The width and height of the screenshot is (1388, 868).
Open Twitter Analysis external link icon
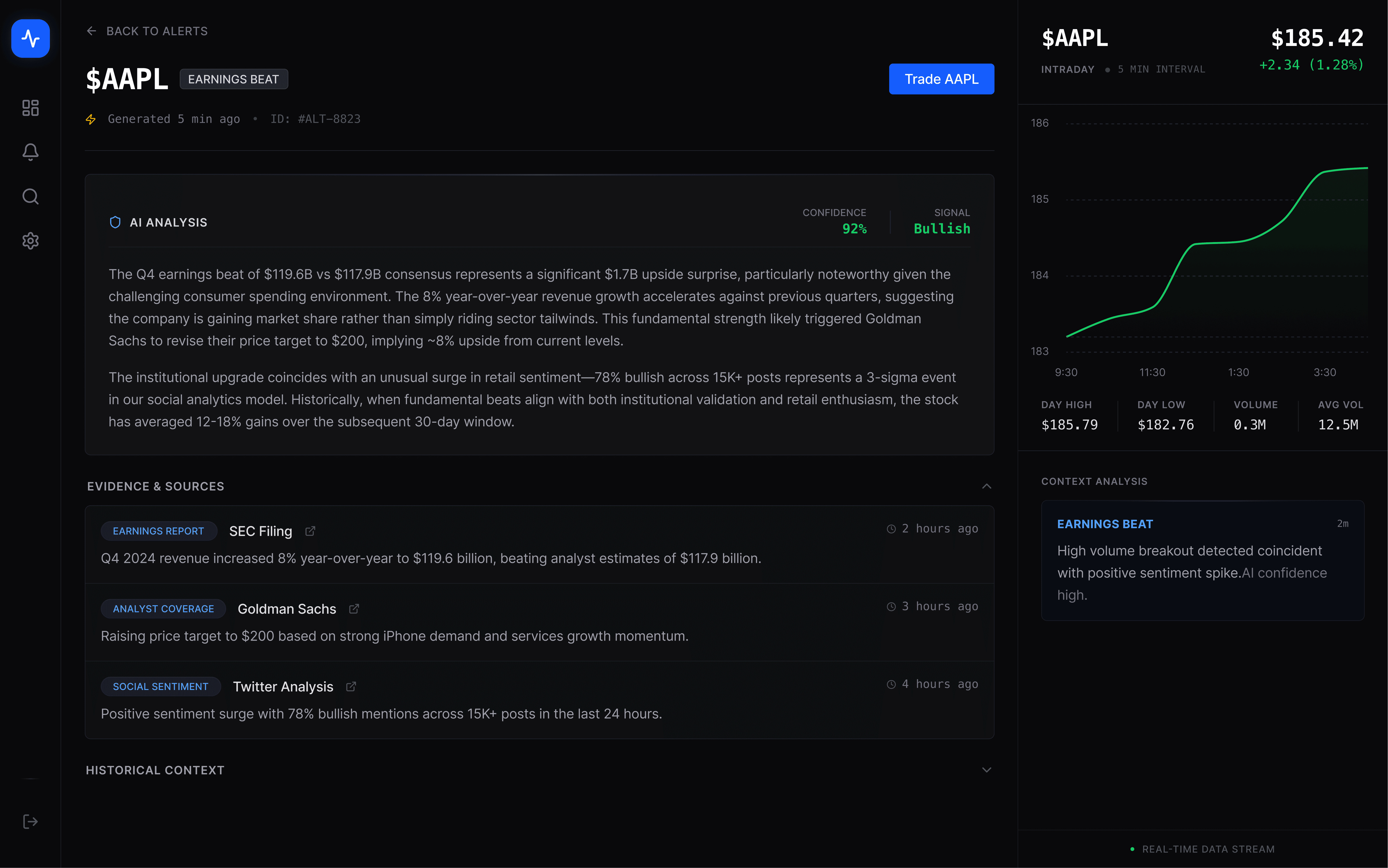coord(351,687)
